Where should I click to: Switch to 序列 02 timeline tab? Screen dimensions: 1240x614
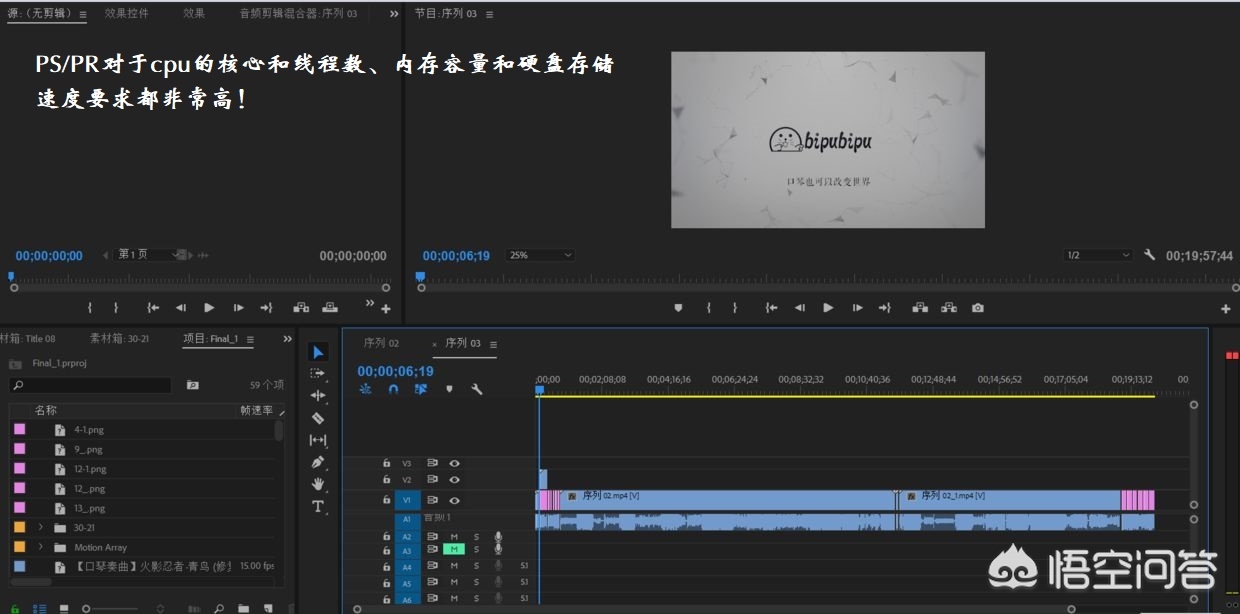click(x=381, y=343)
